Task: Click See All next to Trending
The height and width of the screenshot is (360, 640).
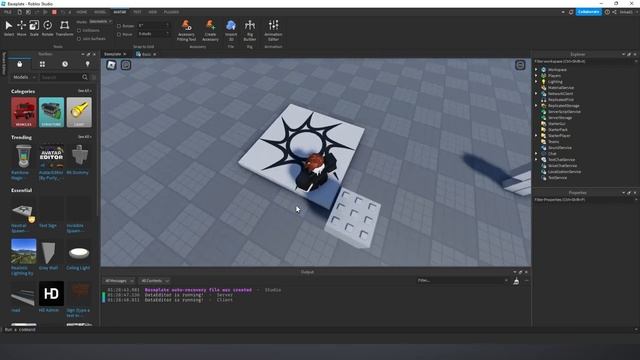Action: click(x=84, y=137)
